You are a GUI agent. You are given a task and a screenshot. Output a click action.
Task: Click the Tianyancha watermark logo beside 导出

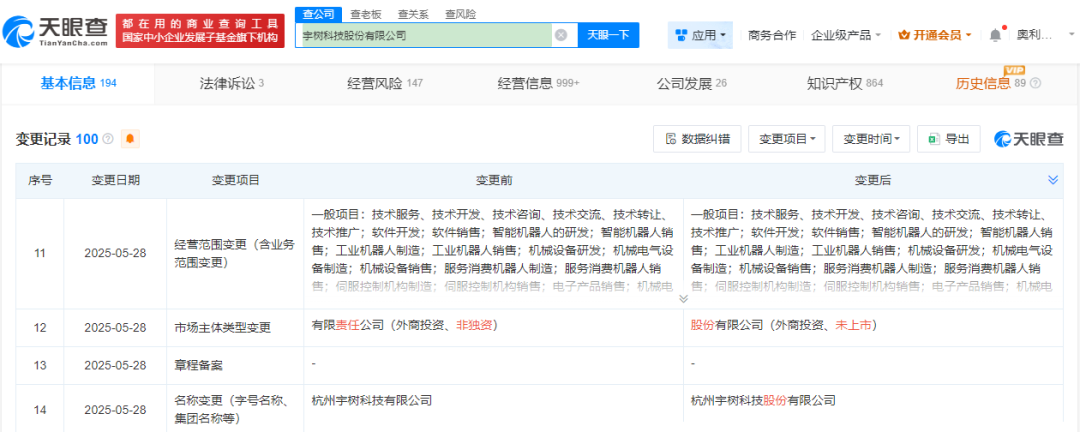pos(1028,139)
